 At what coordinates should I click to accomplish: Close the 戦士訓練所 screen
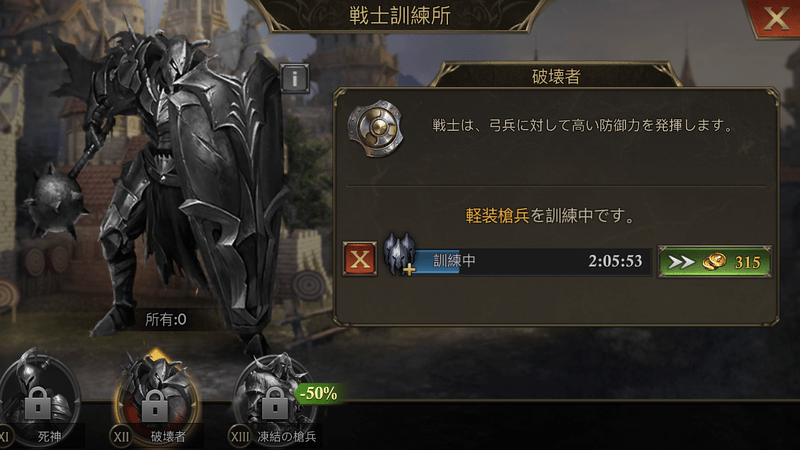point(775,18)
